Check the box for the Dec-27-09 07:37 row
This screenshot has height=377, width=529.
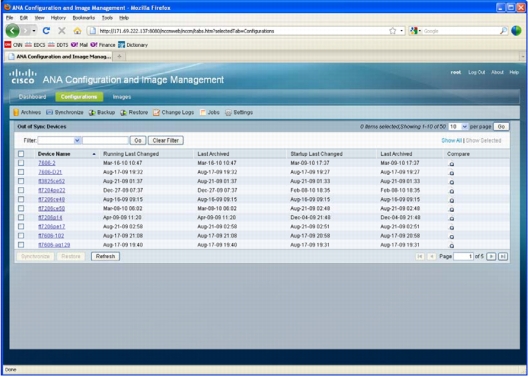[x=21, y=190]
